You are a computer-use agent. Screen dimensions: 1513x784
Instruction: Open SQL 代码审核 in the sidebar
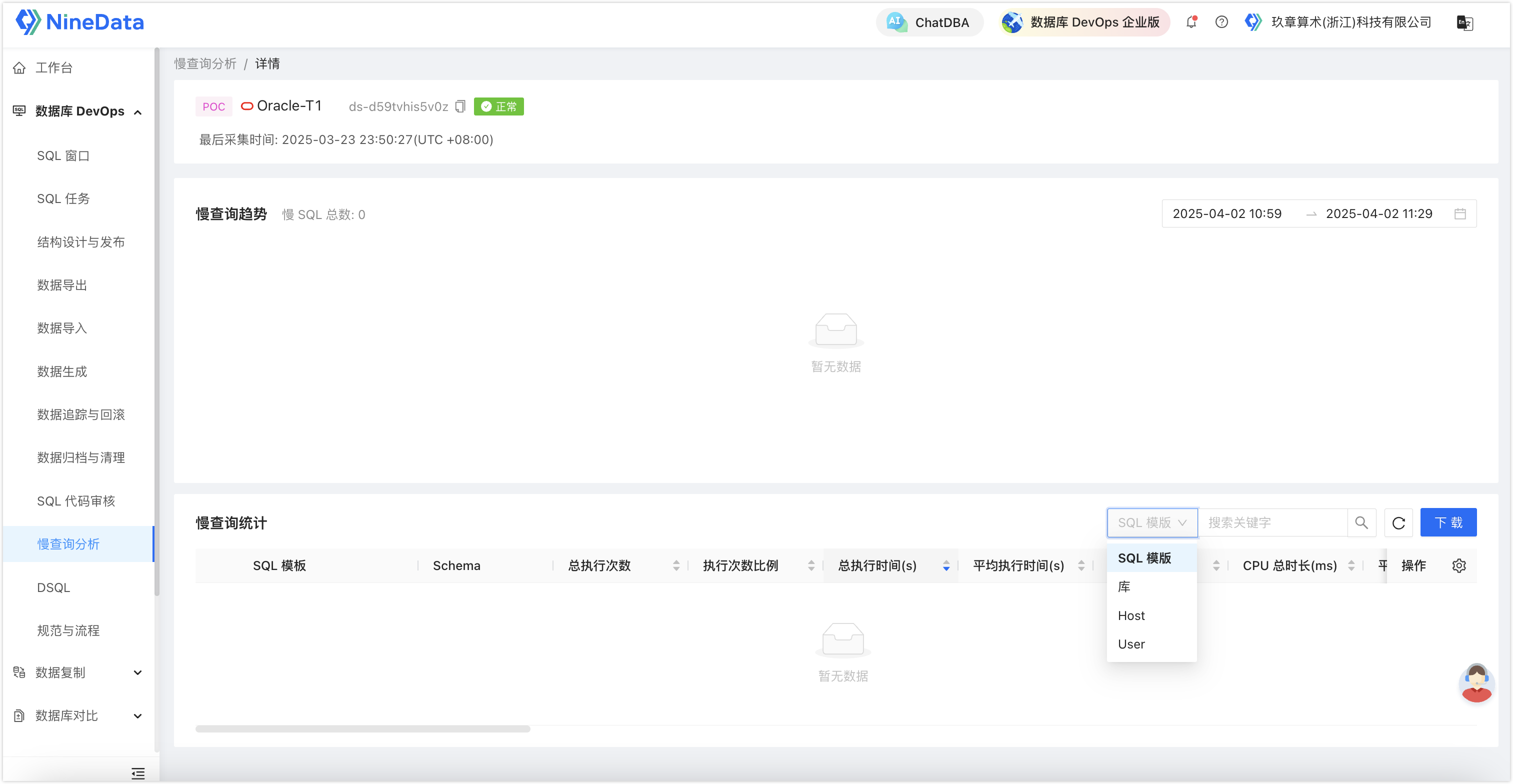(76, 501)
